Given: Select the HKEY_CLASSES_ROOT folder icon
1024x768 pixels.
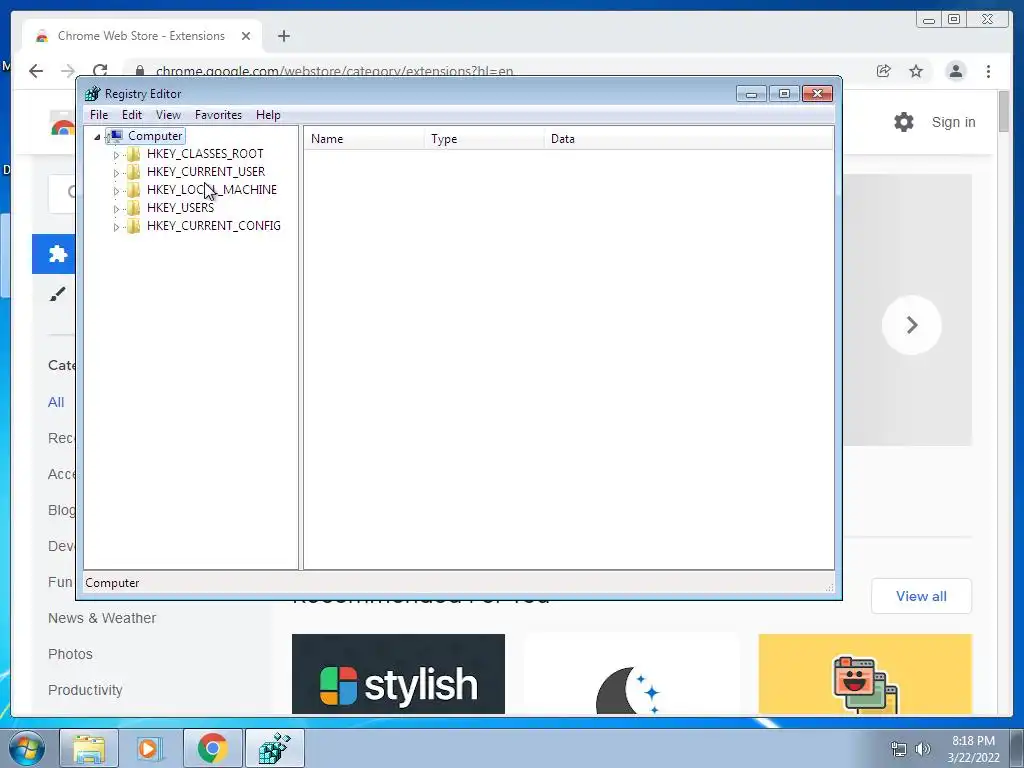Looking at the screenshot, I should [133, 154].
